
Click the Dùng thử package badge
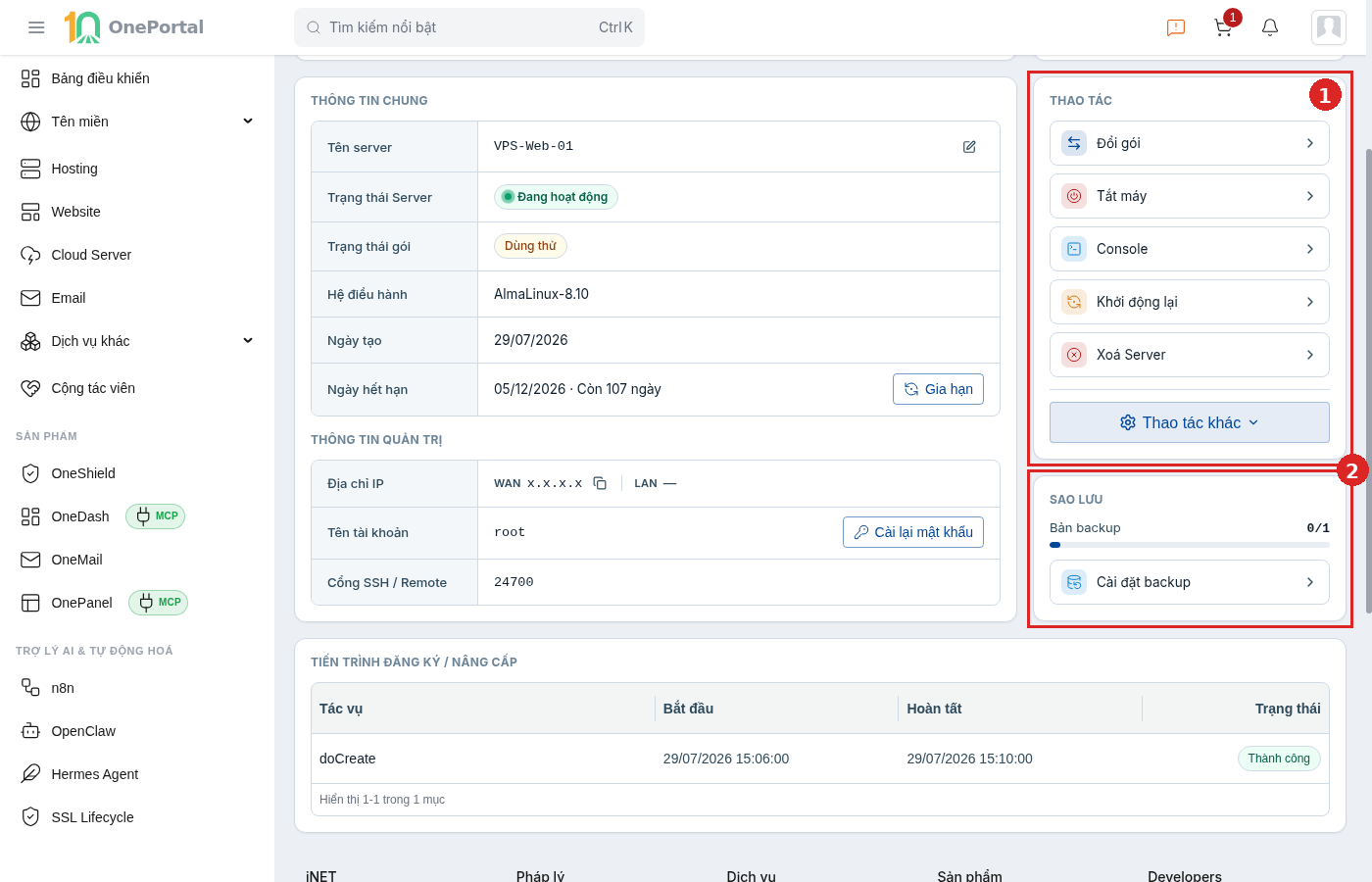coord(530,246)
